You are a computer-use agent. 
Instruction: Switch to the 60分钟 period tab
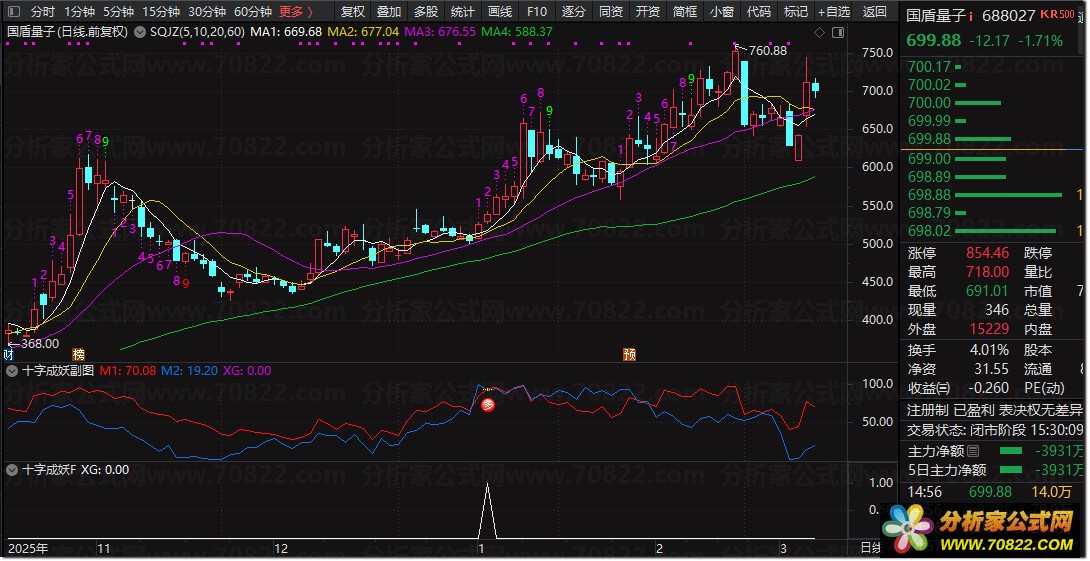point(252,12)
